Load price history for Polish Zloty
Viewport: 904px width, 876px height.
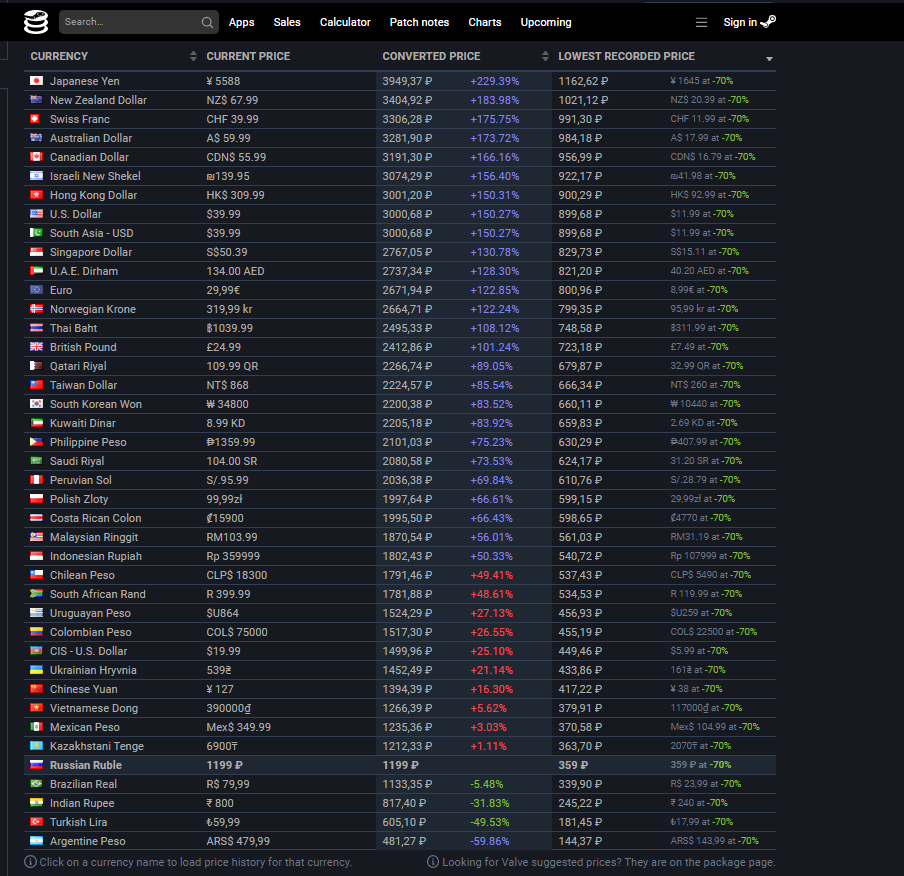click(x=79, y=499)
